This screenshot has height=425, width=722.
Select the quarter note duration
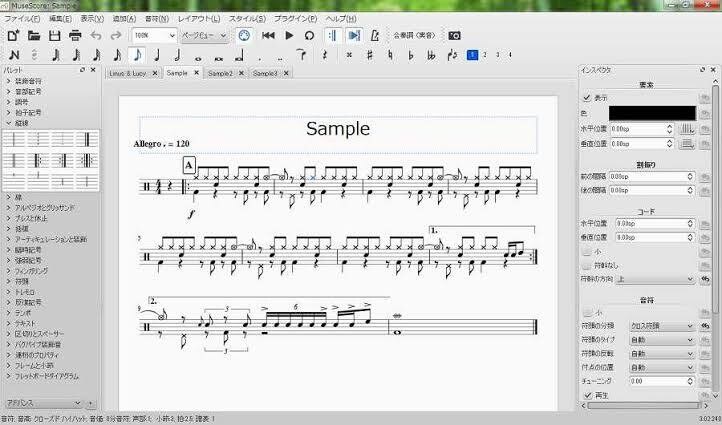157,55
